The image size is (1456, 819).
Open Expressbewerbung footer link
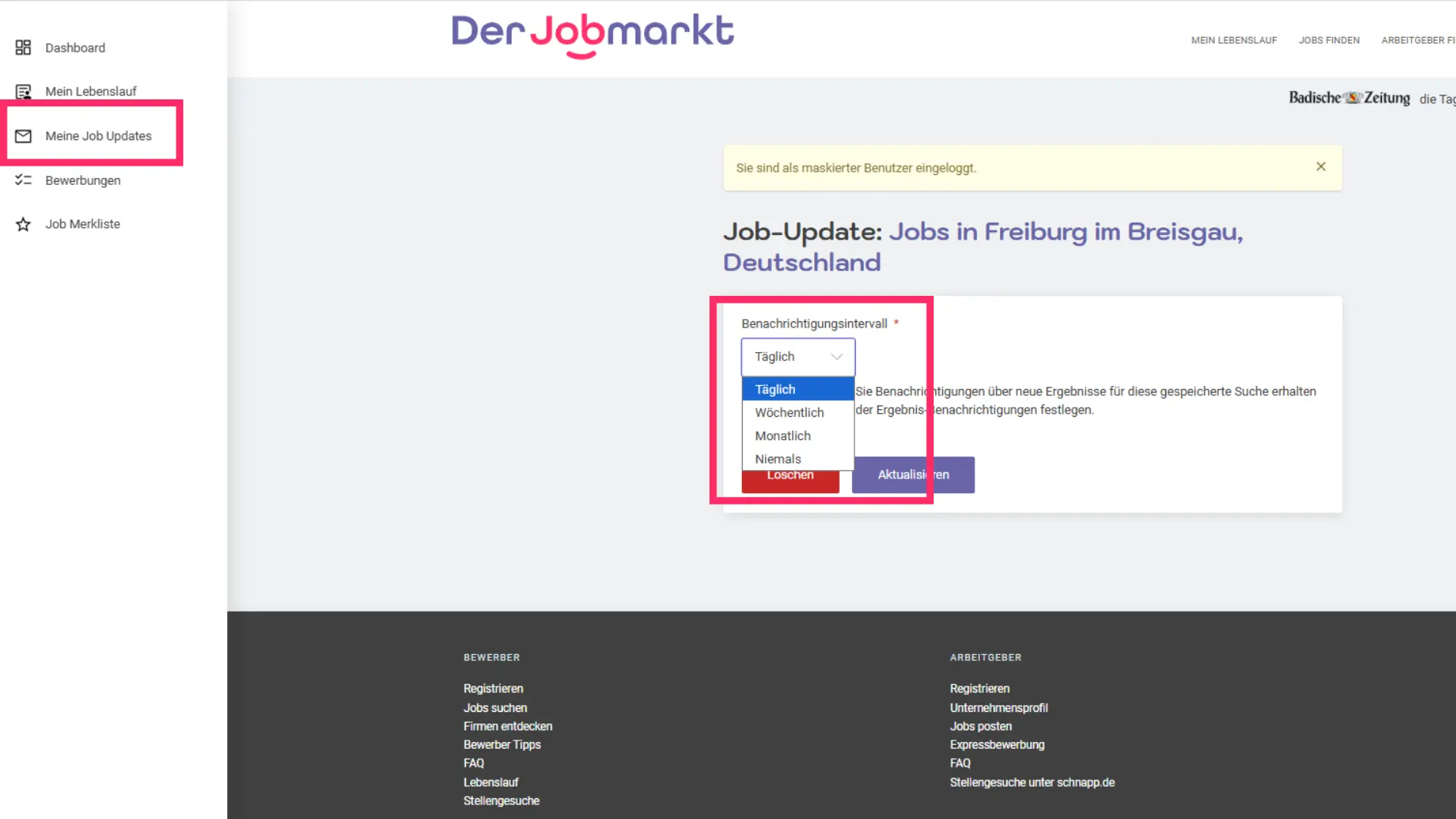point(997,744)
